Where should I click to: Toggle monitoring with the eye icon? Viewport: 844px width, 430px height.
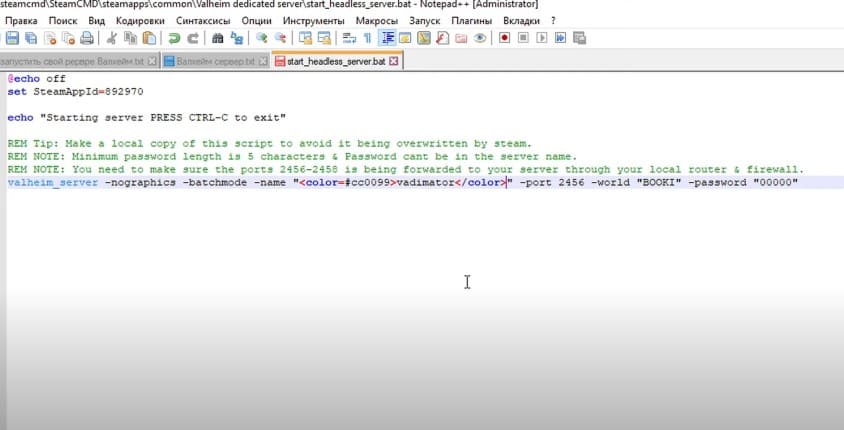pos(480,39)
